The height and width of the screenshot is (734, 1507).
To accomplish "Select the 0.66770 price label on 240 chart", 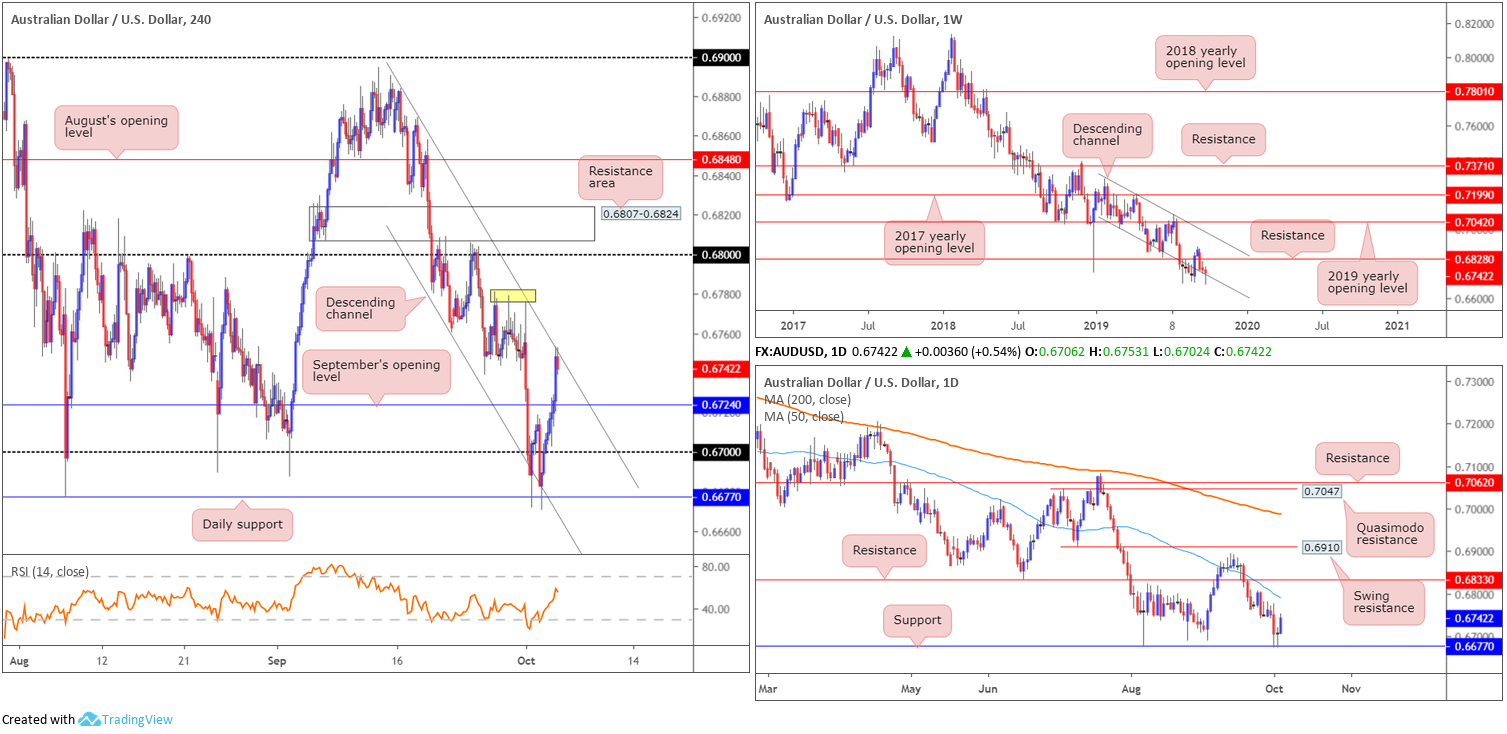I will (x=719, y=497).
